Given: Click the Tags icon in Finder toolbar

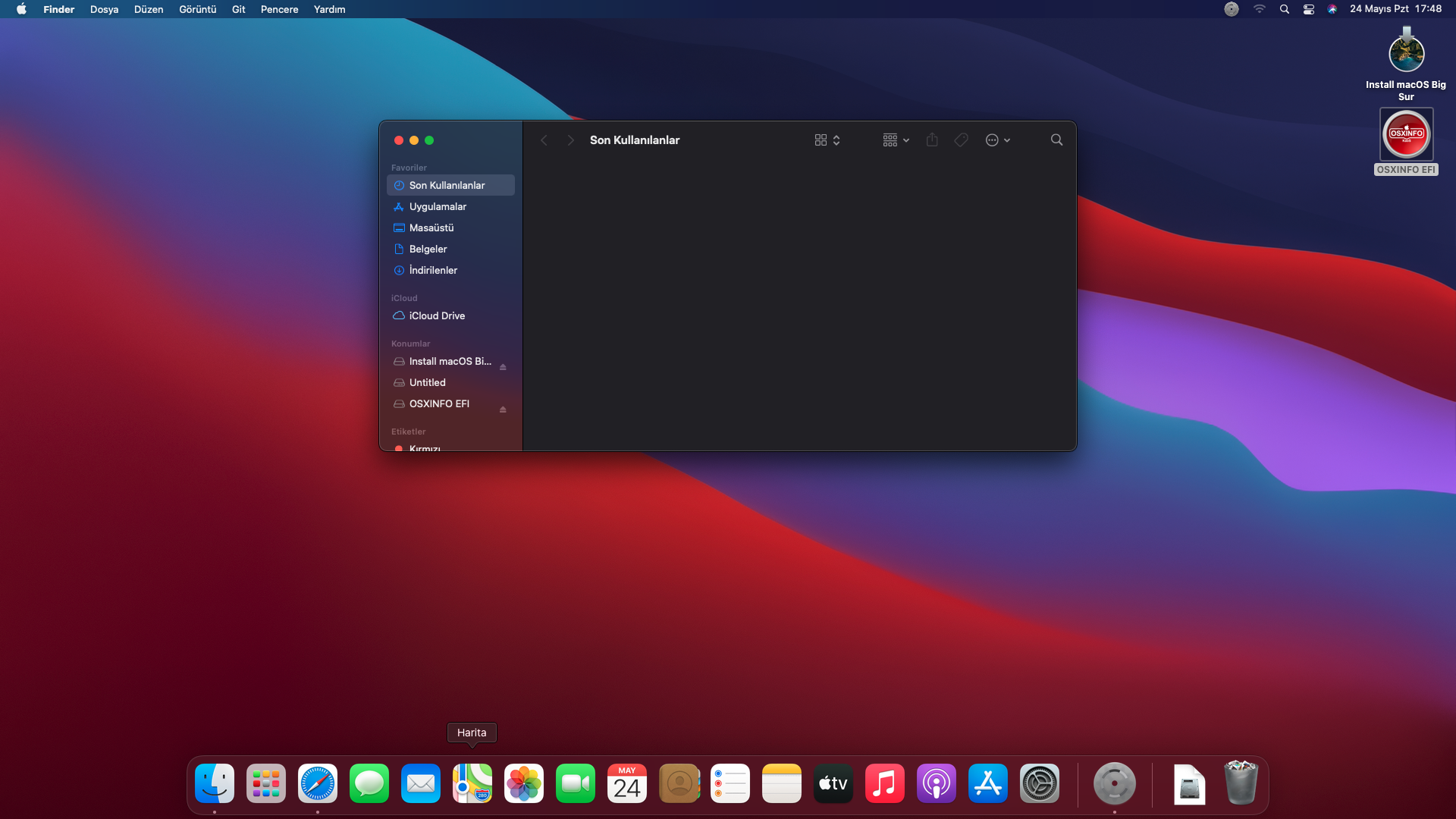Looking at the screenshot, I should [961, 140].
